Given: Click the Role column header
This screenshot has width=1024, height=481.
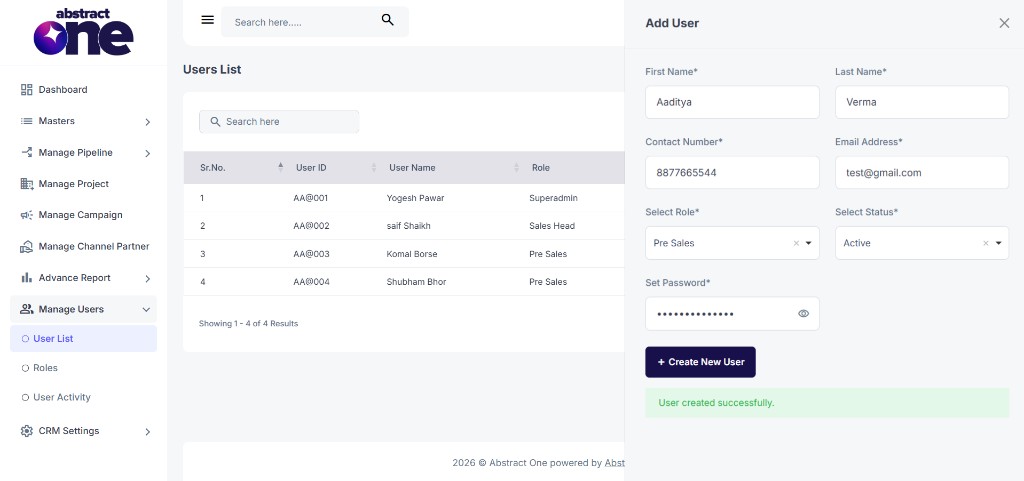Looking at the screenshot, I should point(541,167).
